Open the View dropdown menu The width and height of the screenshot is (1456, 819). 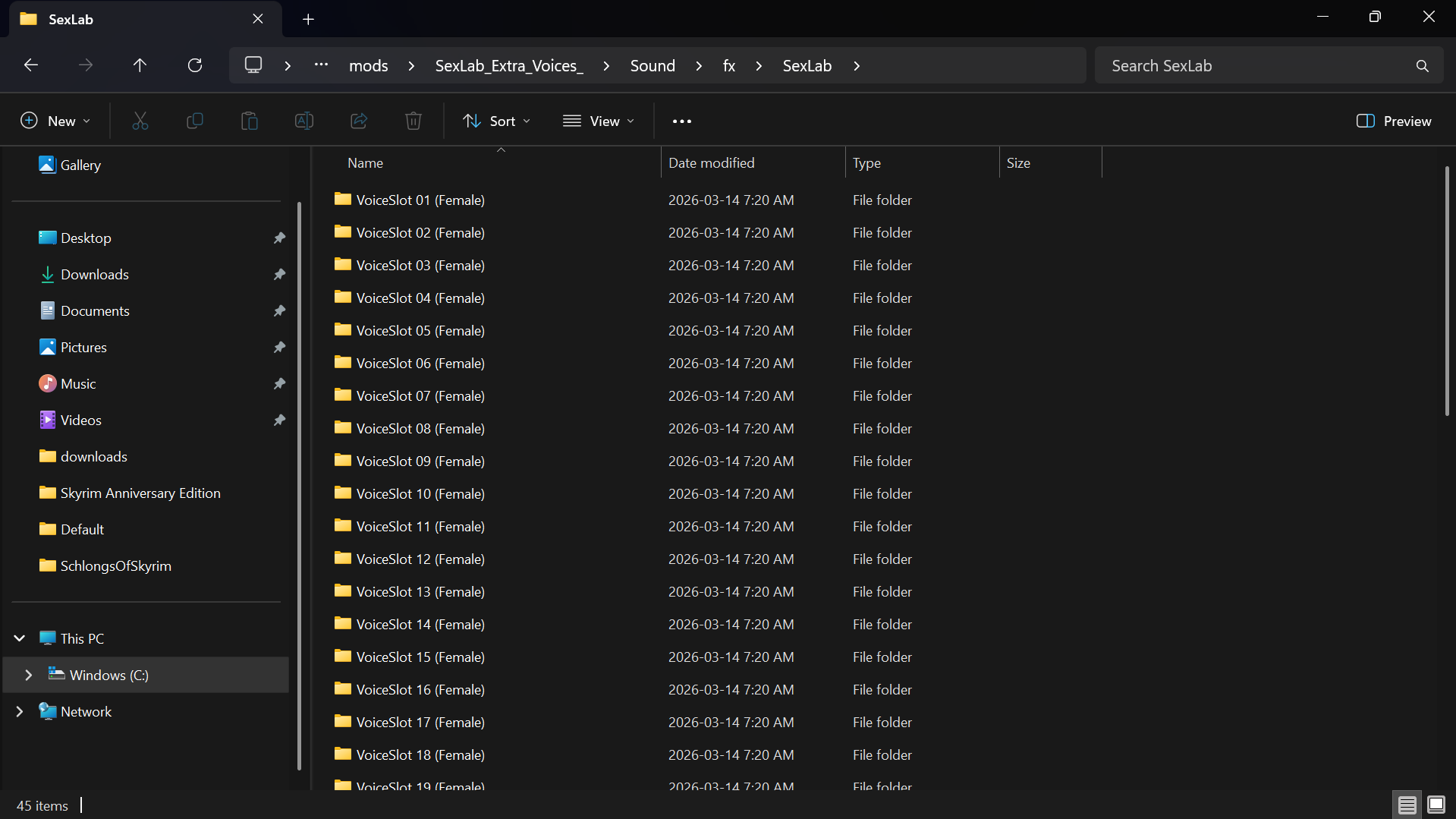599,121
